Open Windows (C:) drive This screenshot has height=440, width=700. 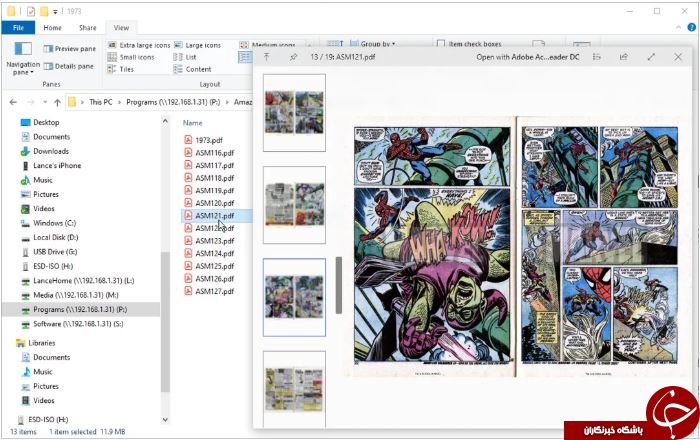tap(48, 223)
